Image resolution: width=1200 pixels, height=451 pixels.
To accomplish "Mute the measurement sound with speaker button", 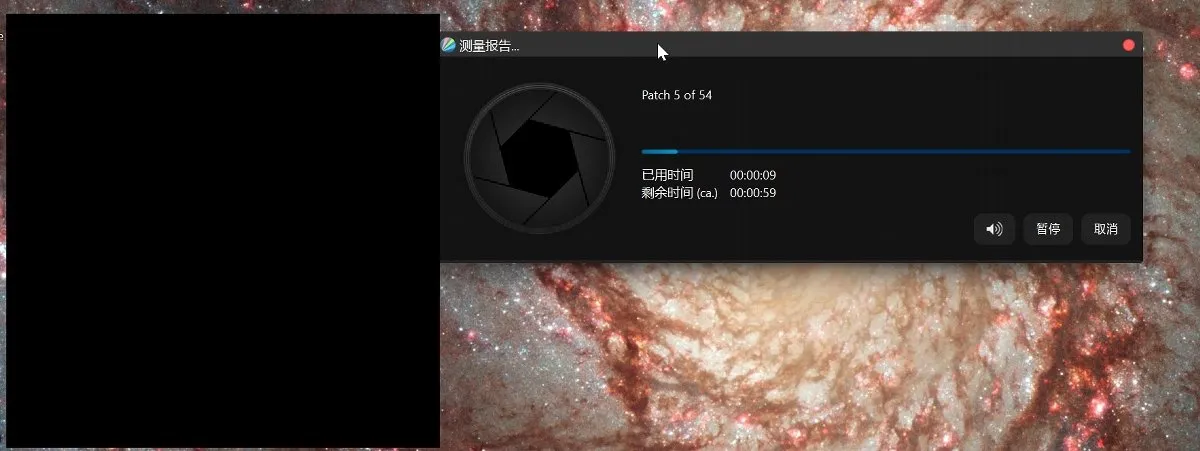I will tap(994, 229).
